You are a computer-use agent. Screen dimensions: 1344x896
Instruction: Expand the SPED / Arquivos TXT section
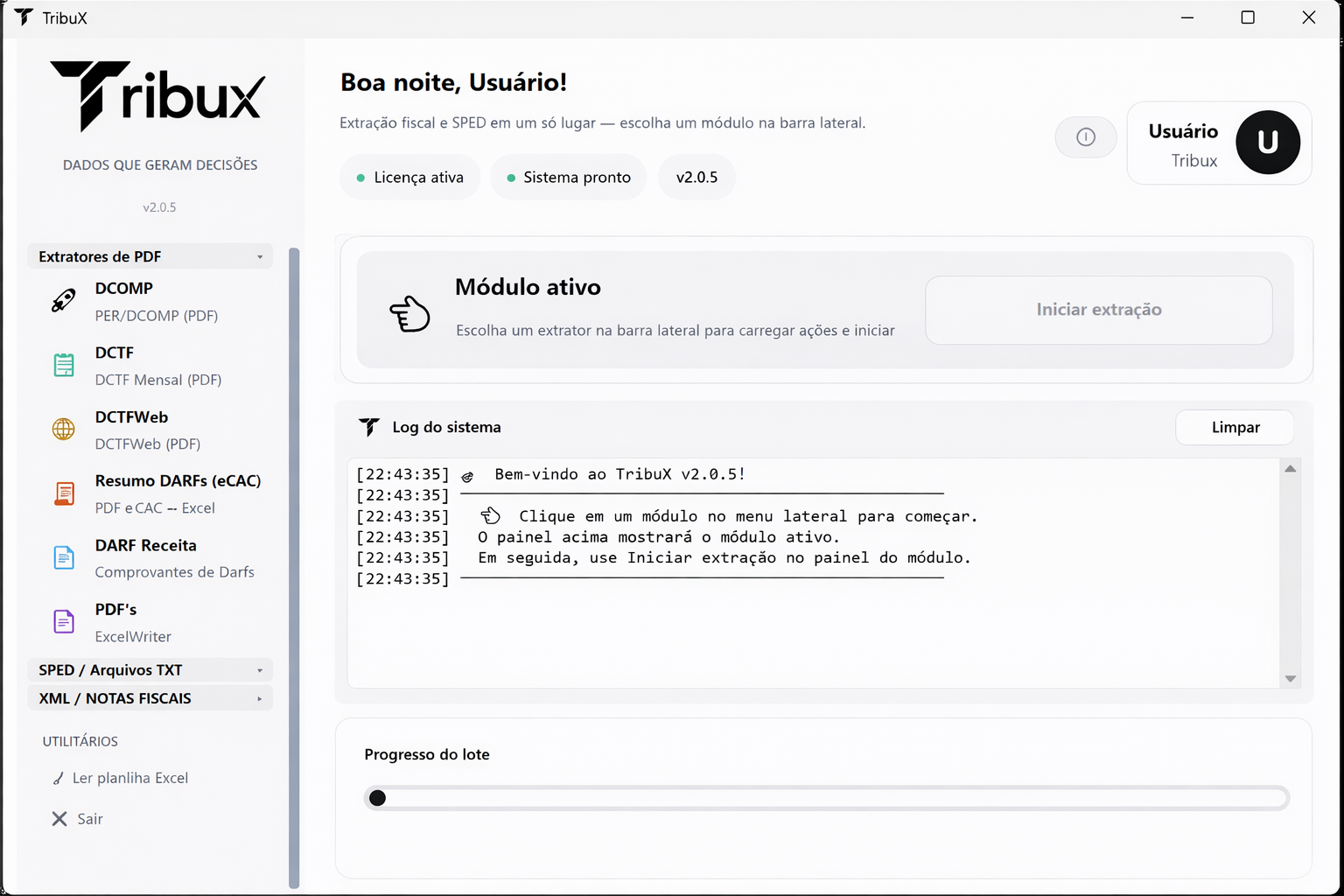coord(150,669)
